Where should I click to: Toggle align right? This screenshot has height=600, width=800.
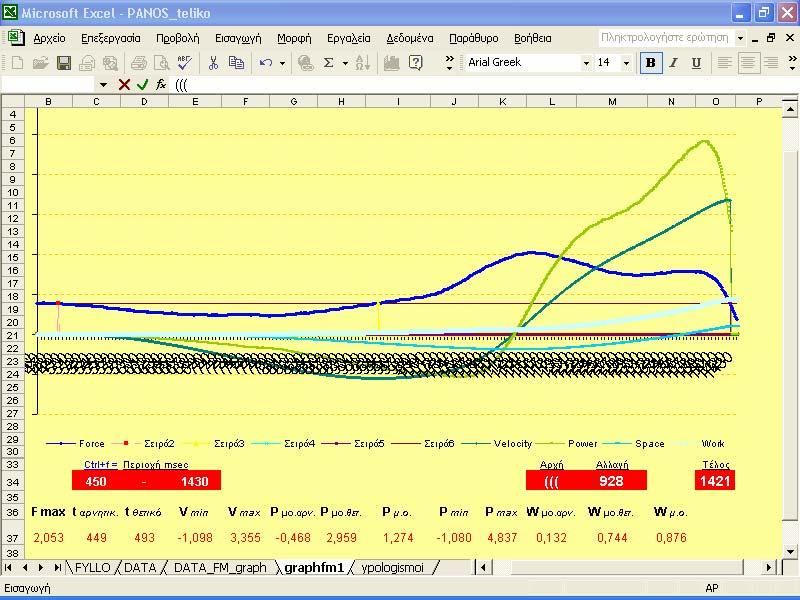[x=770, y=63]
